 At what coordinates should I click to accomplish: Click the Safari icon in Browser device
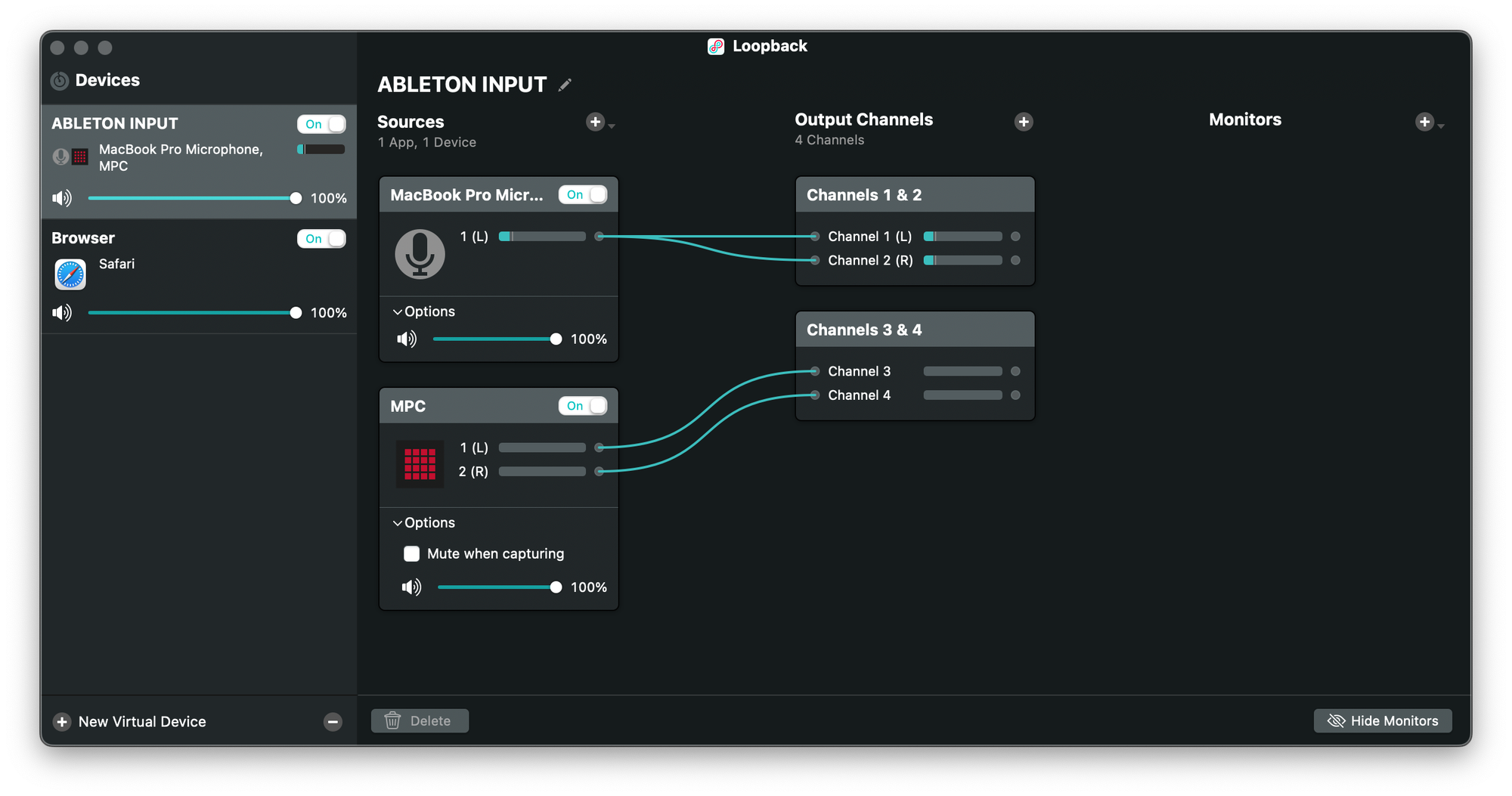point(70,274)
